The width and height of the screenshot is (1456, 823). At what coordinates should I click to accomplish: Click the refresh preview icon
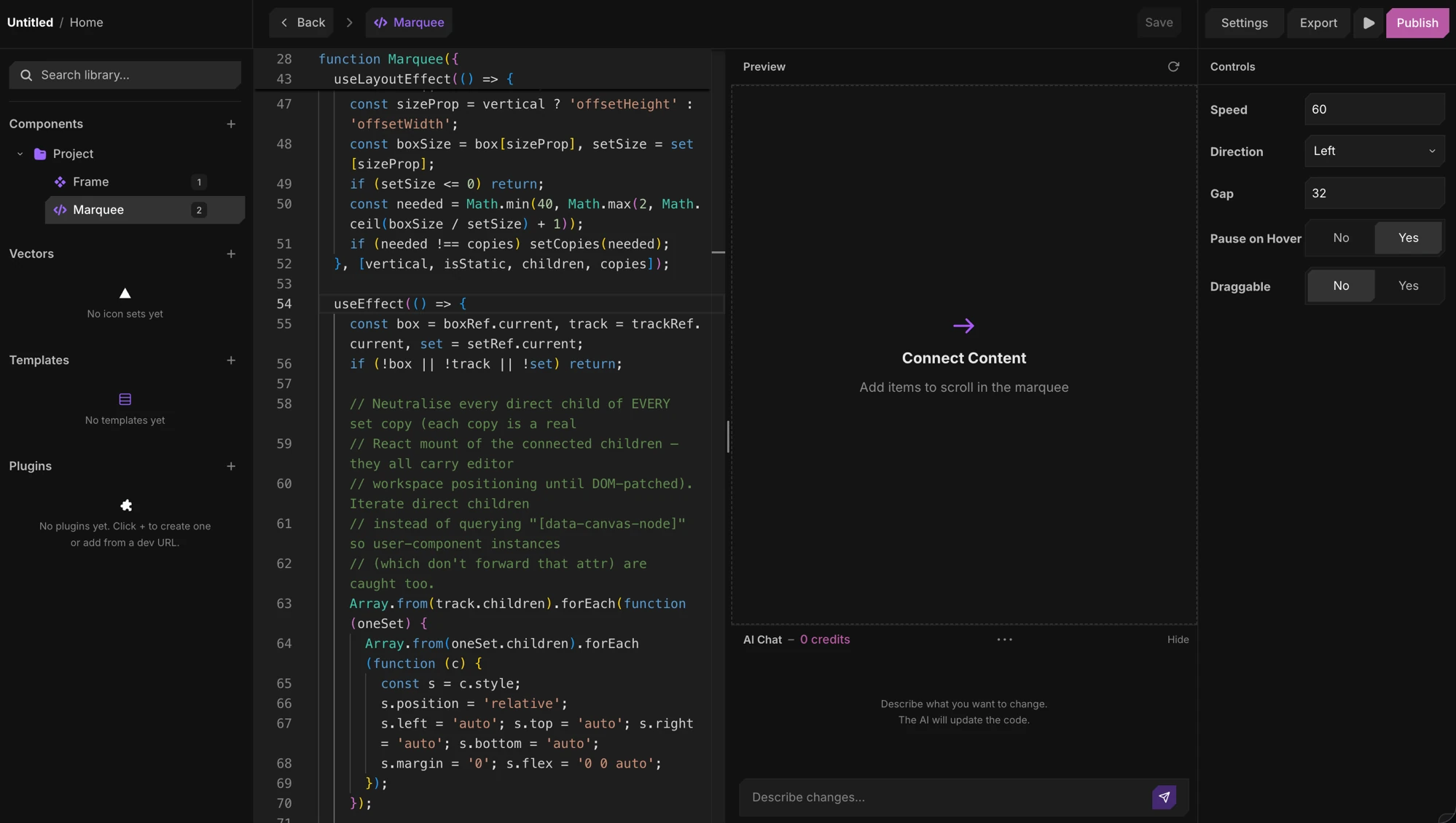1173,66
